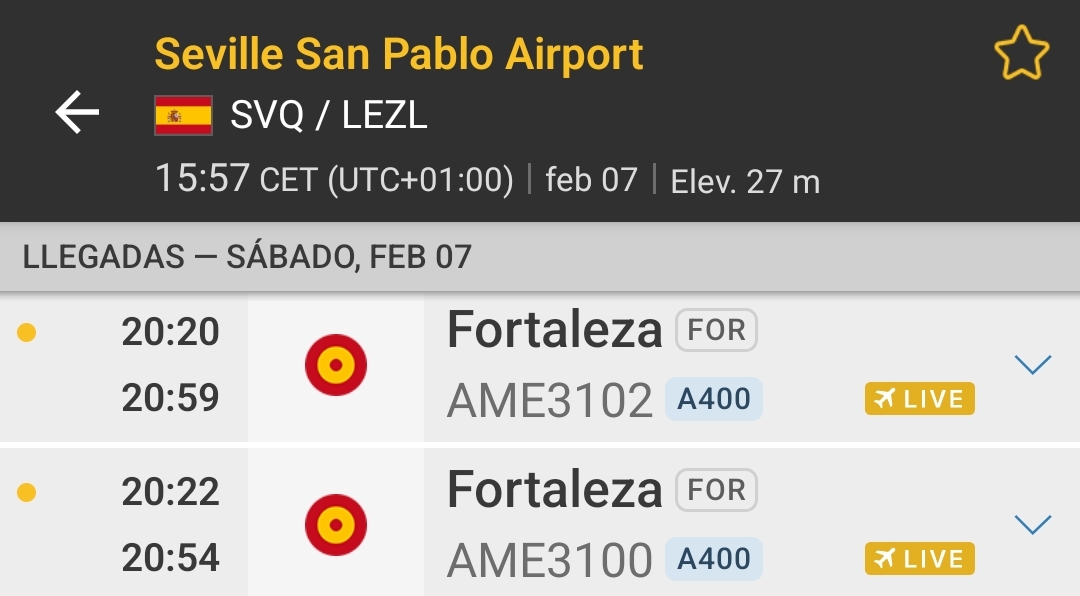Tap the roundel logo for flight AME3102

point(336,365)
